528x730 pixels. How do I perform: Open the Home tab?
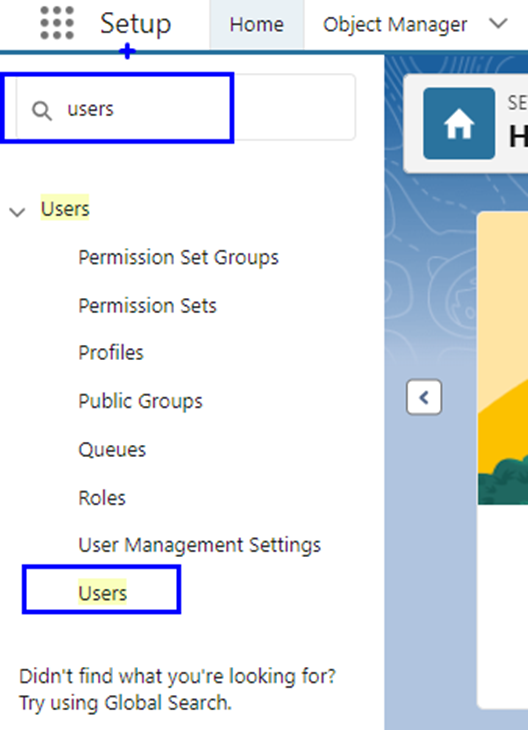coord(257,24)
